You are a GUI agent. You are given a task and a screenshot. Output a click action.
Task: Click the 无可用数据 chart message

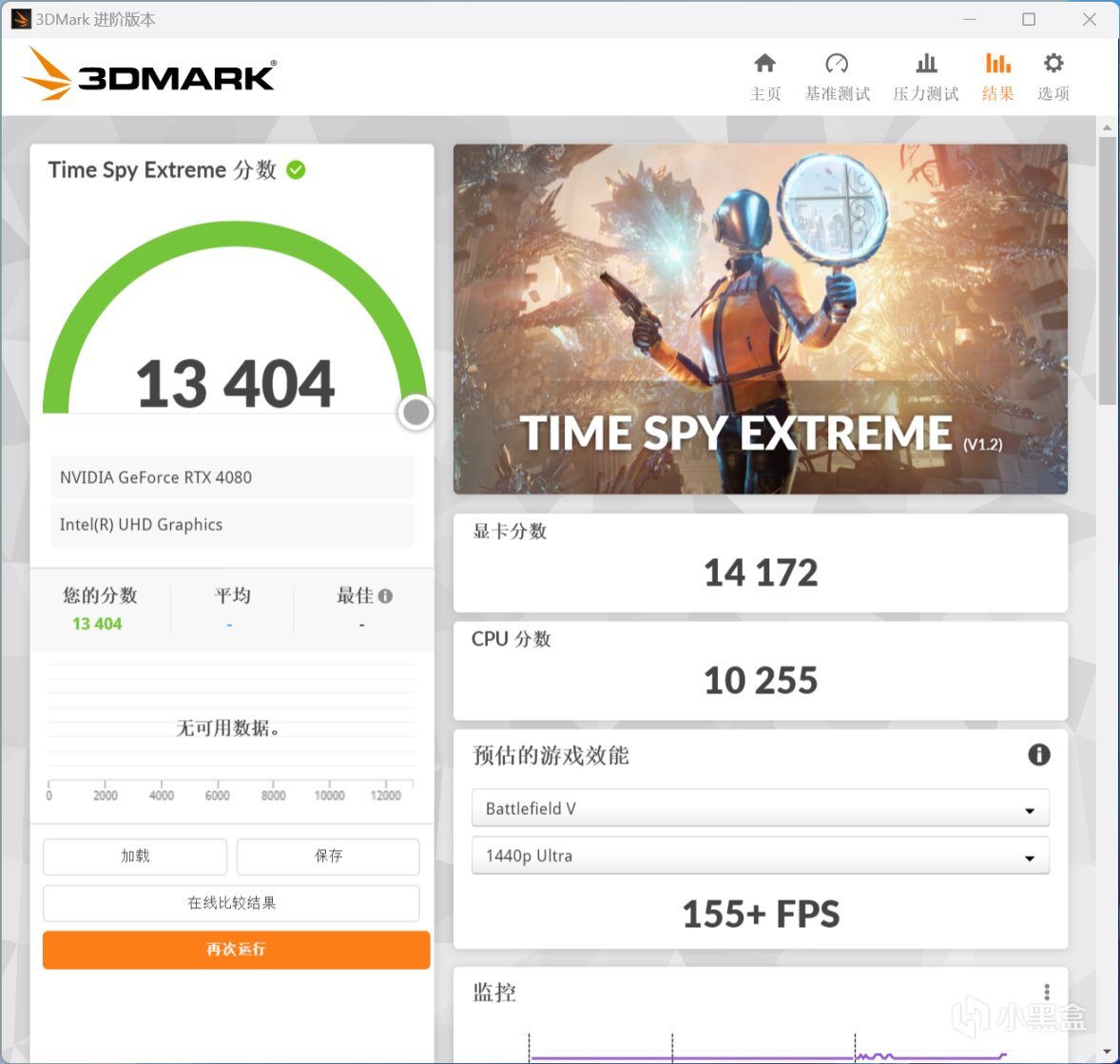pos(228,728)
